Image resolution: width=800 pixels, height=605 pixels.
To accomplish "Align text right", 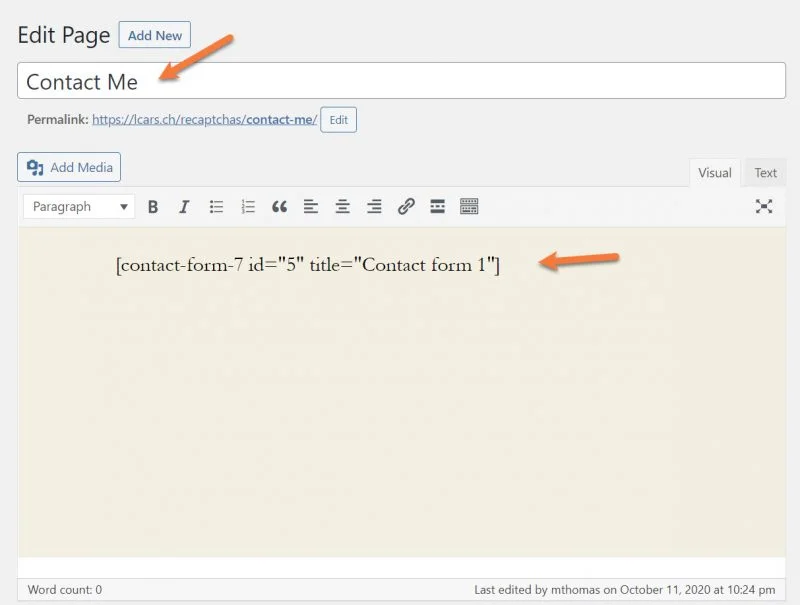I will tap(374, 207).
